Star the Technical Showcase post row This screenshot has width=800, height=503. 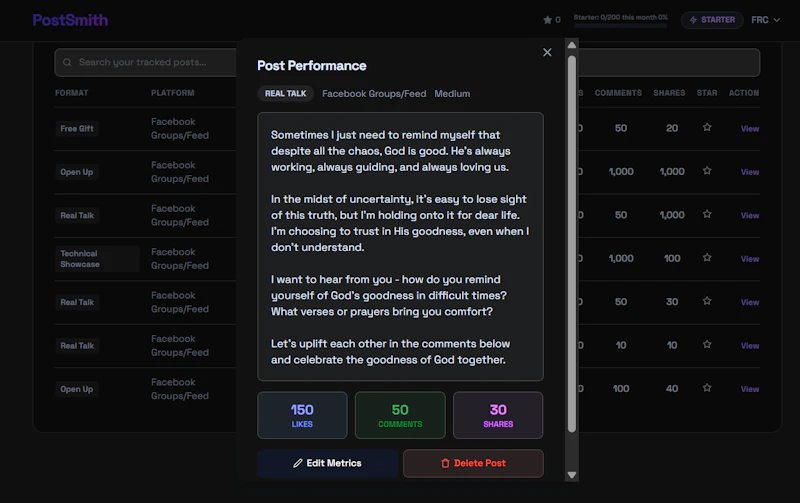(707, 258)
